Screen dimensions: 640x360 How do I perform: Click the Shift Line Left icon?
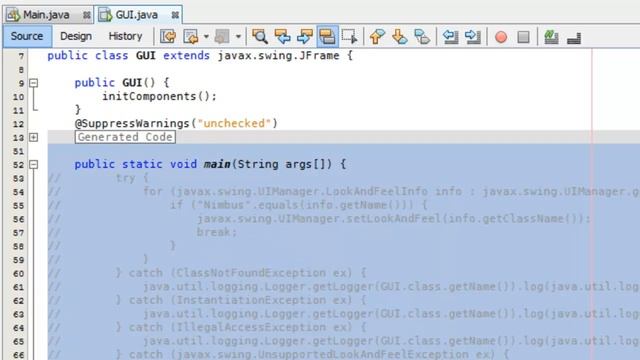coord(451,37)
